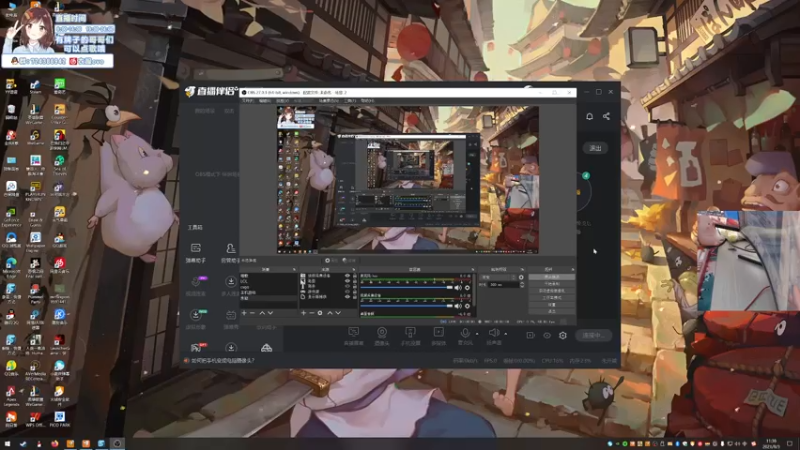Image resolution: width=800 pixels, height=450 pixels.
Task: Toggle the eye on the top OBS source
Action: pyautogui.click(x=347, y=276)
